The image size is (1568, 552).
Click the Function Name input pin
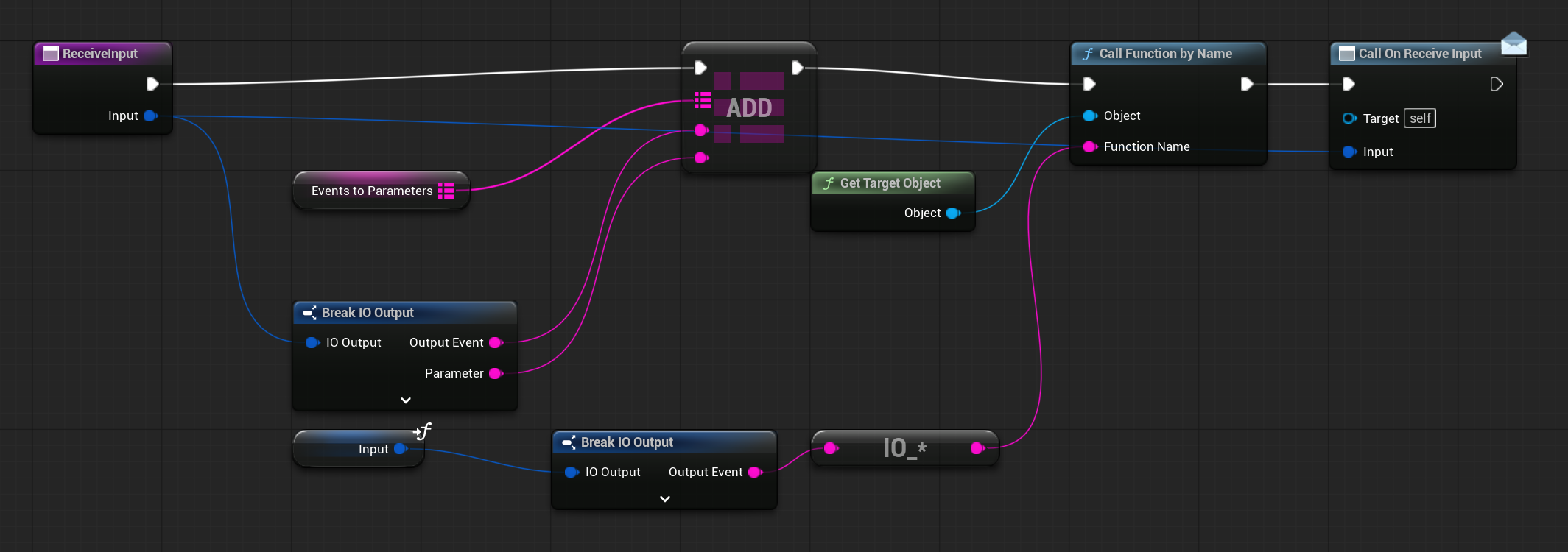(1090, 146)
